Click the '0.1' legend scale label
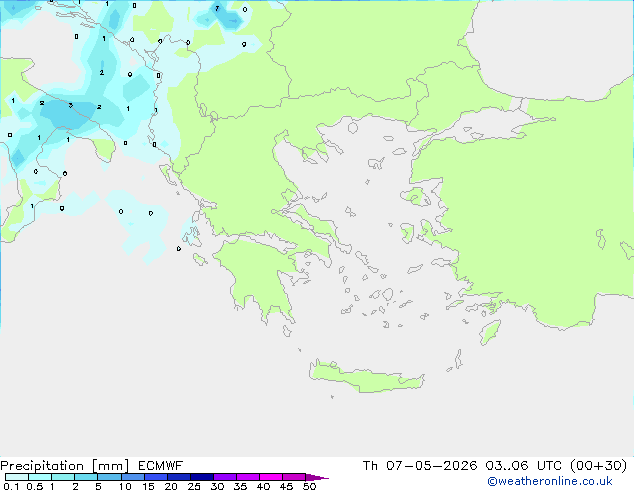 [x=11, y=486]
